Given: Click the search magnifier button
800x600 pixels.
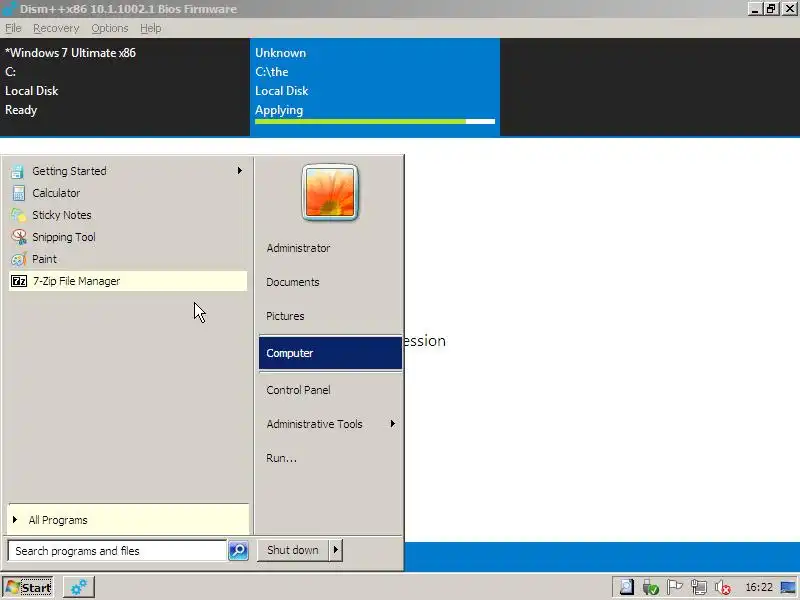Looking at the screenshot, I should (238, 551).
